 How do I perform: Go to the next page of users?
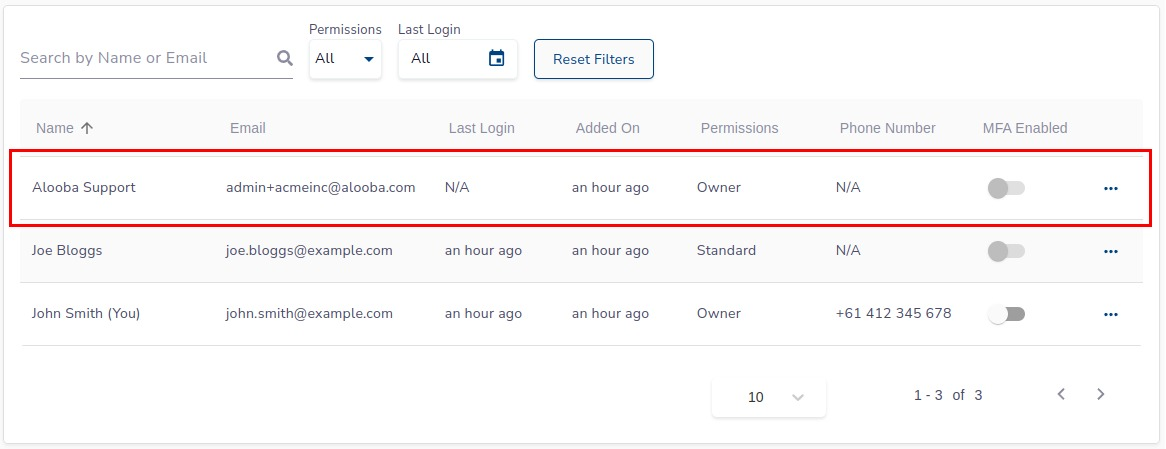tap(1101, 394)
